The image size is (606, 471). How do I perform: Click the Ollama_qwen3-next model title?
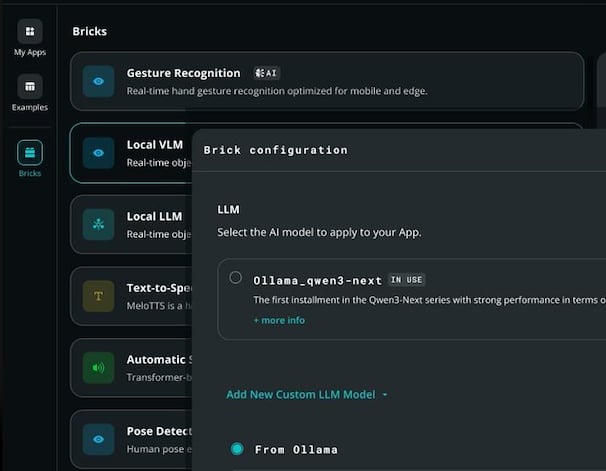[317, 281]
